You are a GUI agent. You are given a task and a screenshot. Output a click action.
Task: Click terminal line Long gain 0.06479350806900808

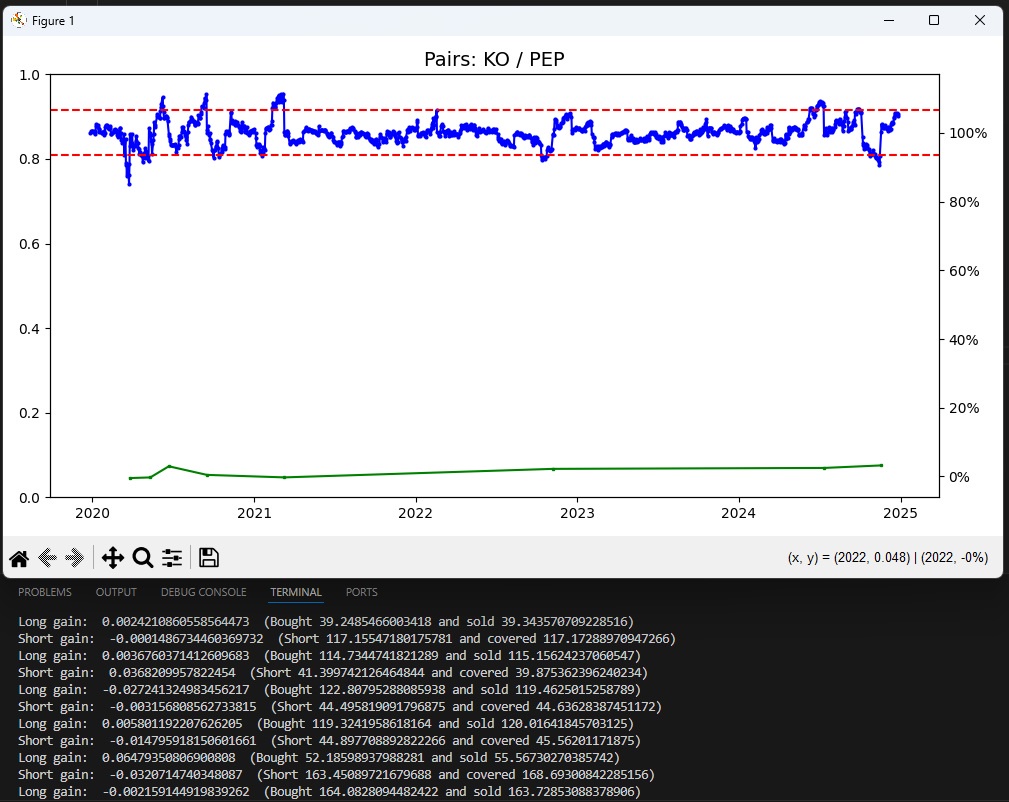pyautogui.click(x=319, y=758)
